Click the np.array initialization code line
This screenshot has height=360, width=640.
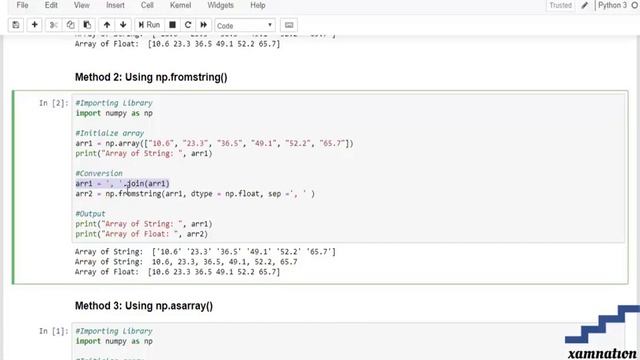[x=214, y=143]
